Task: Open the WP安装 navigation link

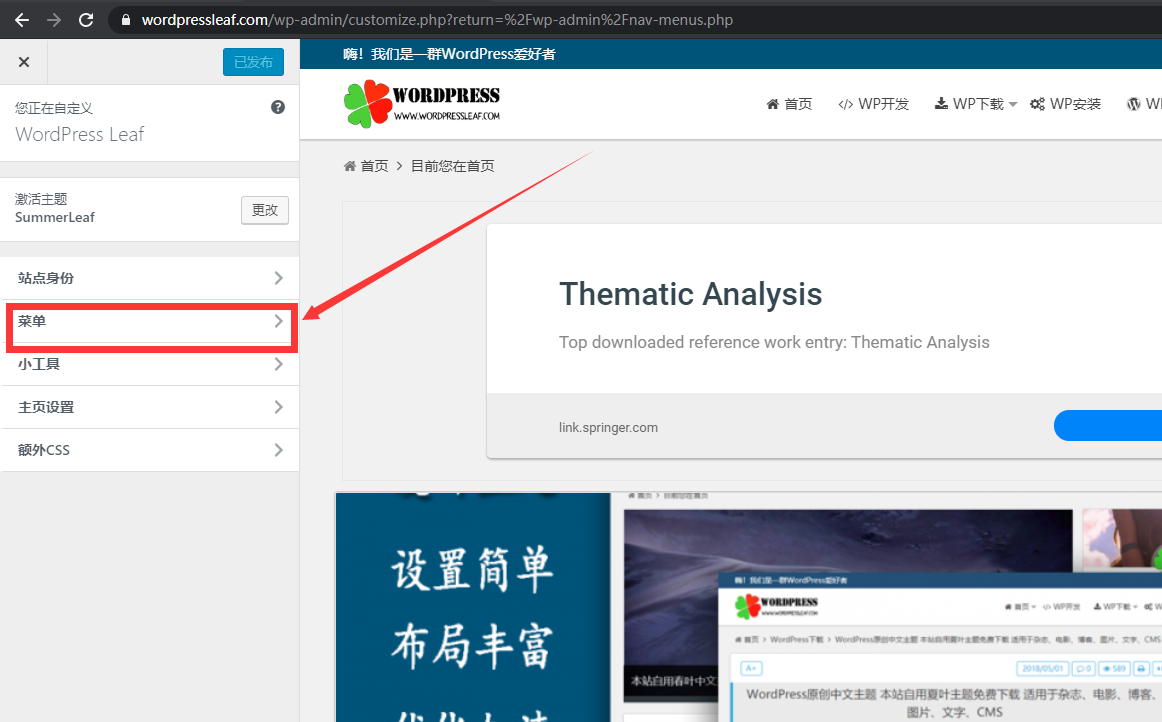Action: click(1075, 104)
